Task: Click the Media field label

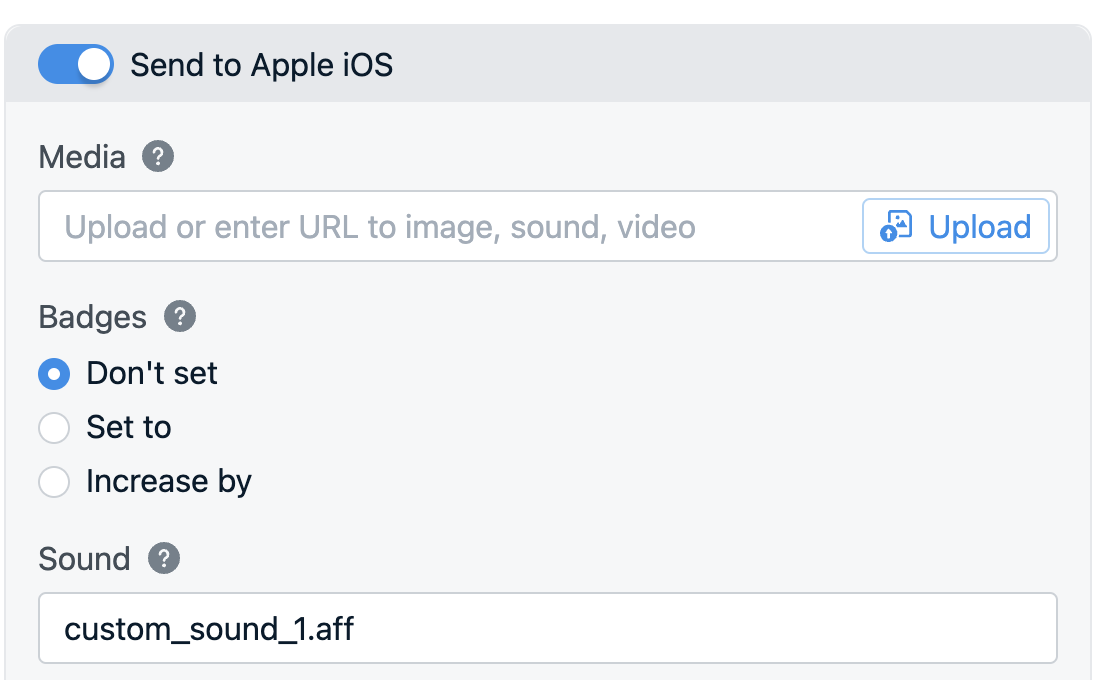Action: coord(82,157)
